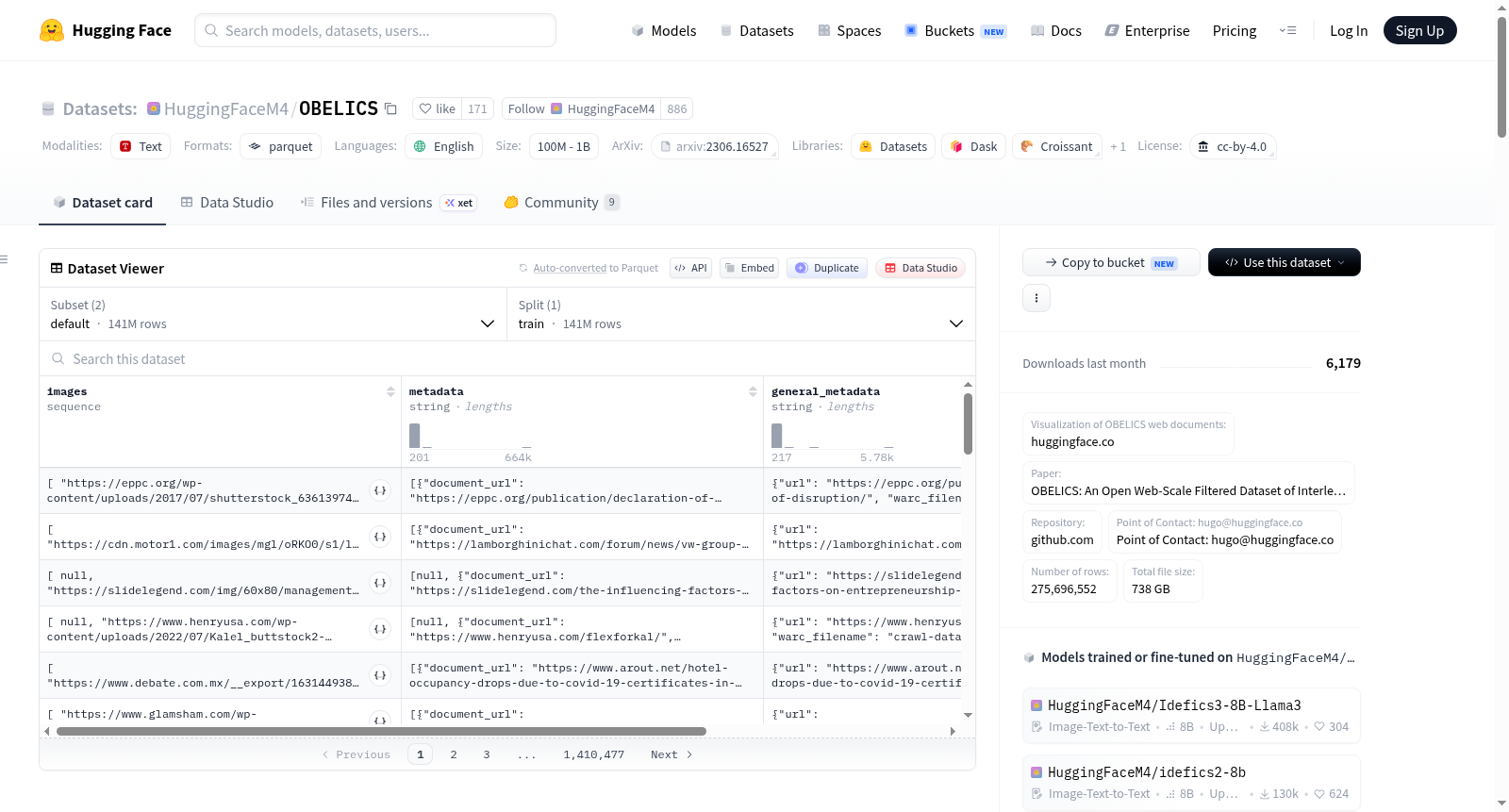Select the Datasets library tag
This screenshot has width=1509, height=812.
tap(892, 146)
